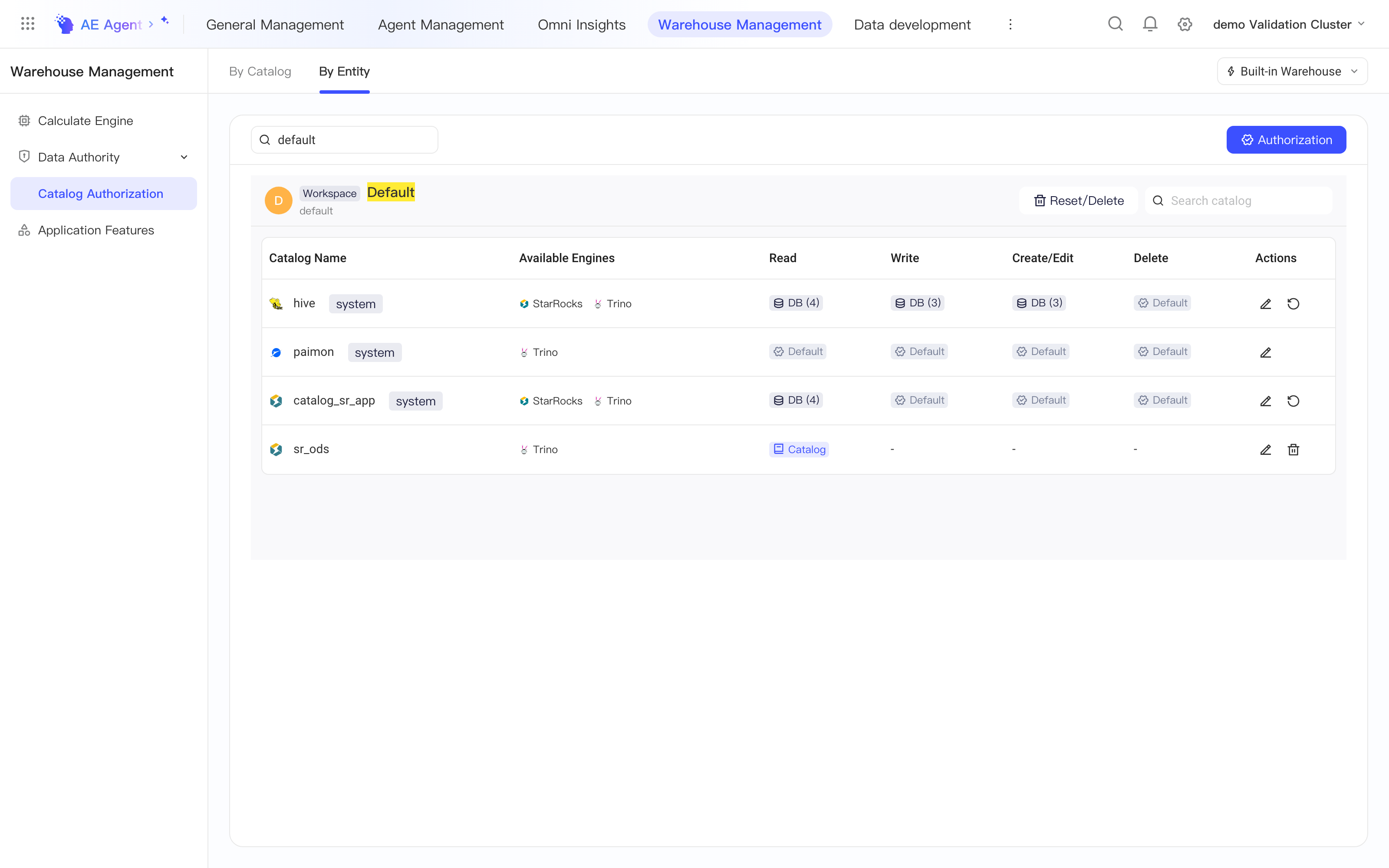Open the app grid launcher icon
Image resolution: width=1389 pixels, height=868 pixels.
pyautogui.click(x=27, y=24)
